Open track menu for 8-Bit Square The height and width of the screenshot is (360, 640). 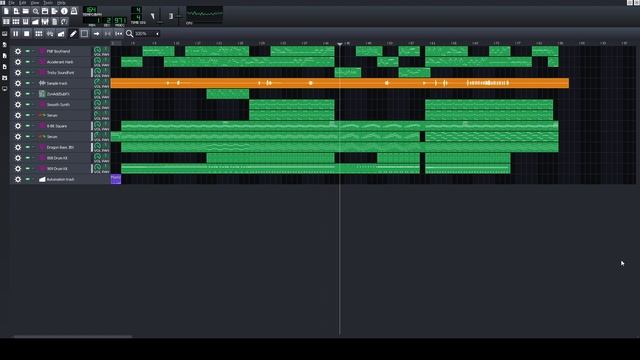click(18, 126)
